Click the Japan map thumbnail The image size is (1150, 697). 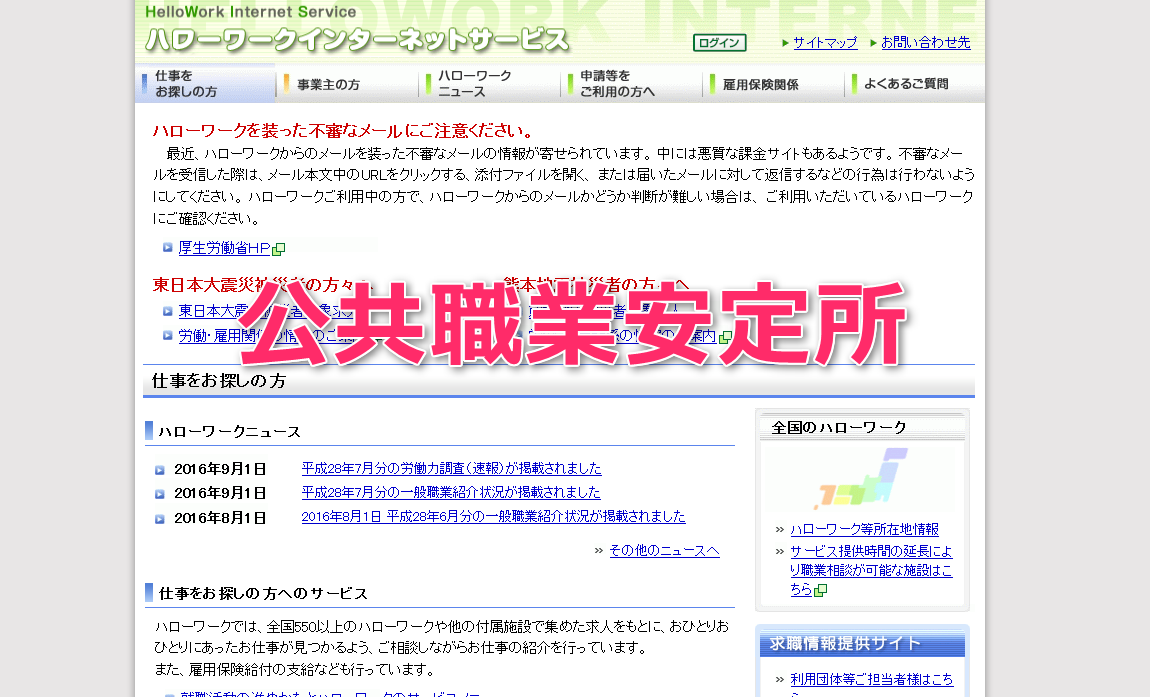pos(860,479)
